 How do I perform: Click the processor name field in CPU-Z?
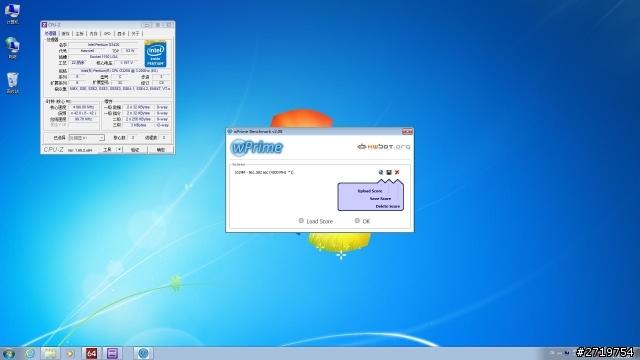point(104,44)
